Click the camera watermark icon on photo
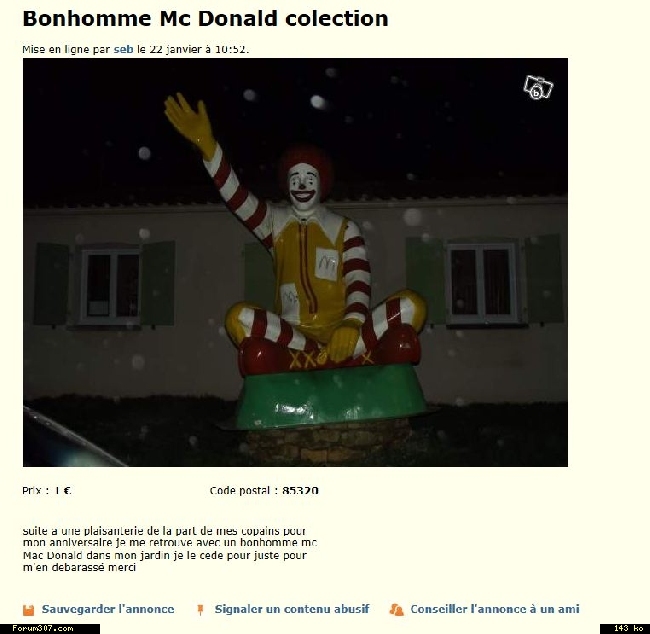Viewport: 650px width, 634px height. tap(538, 87)
